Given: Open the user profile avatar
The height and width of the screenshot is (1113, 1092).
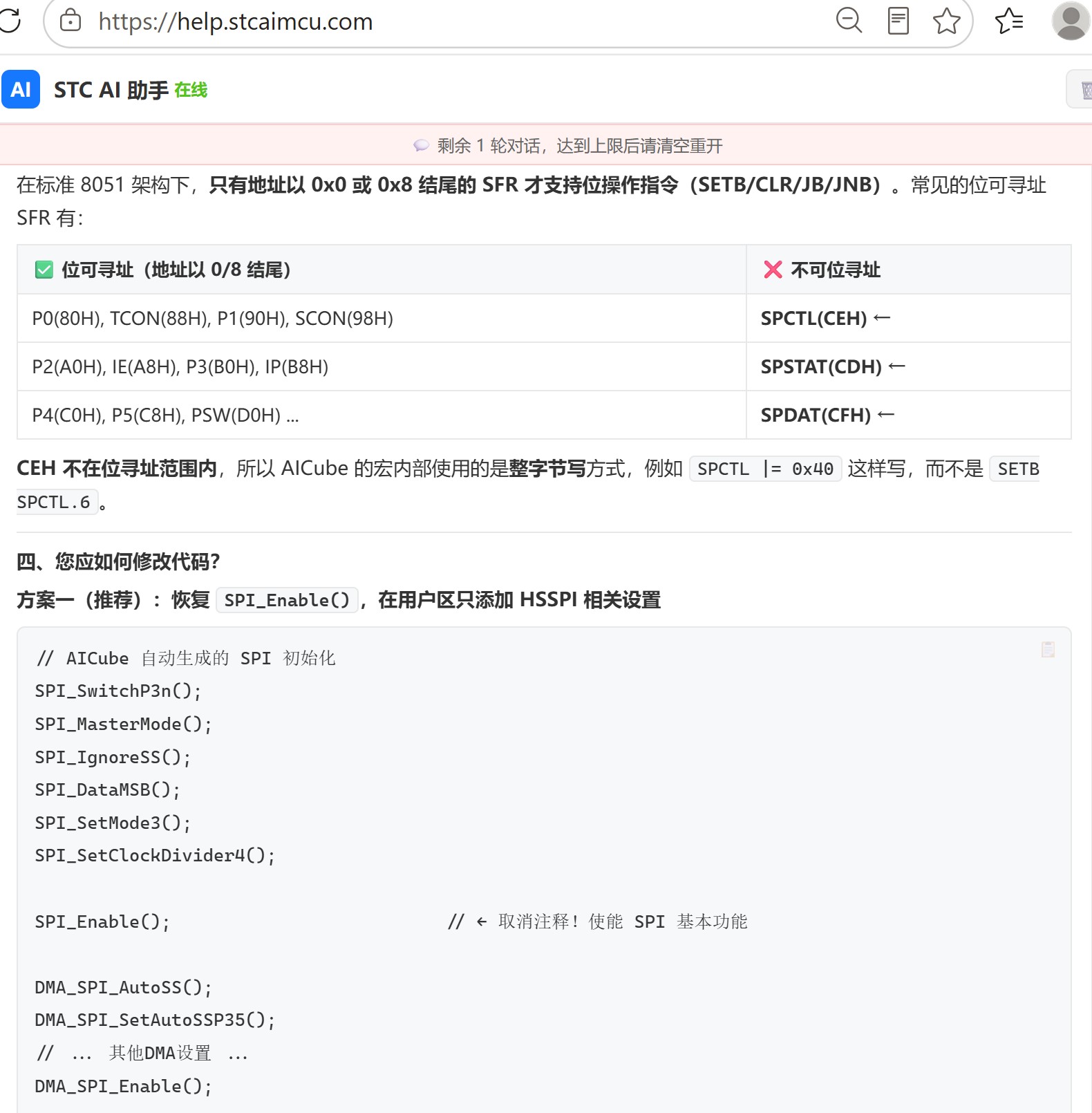Looking at the screenshot, I should 1071,21.
